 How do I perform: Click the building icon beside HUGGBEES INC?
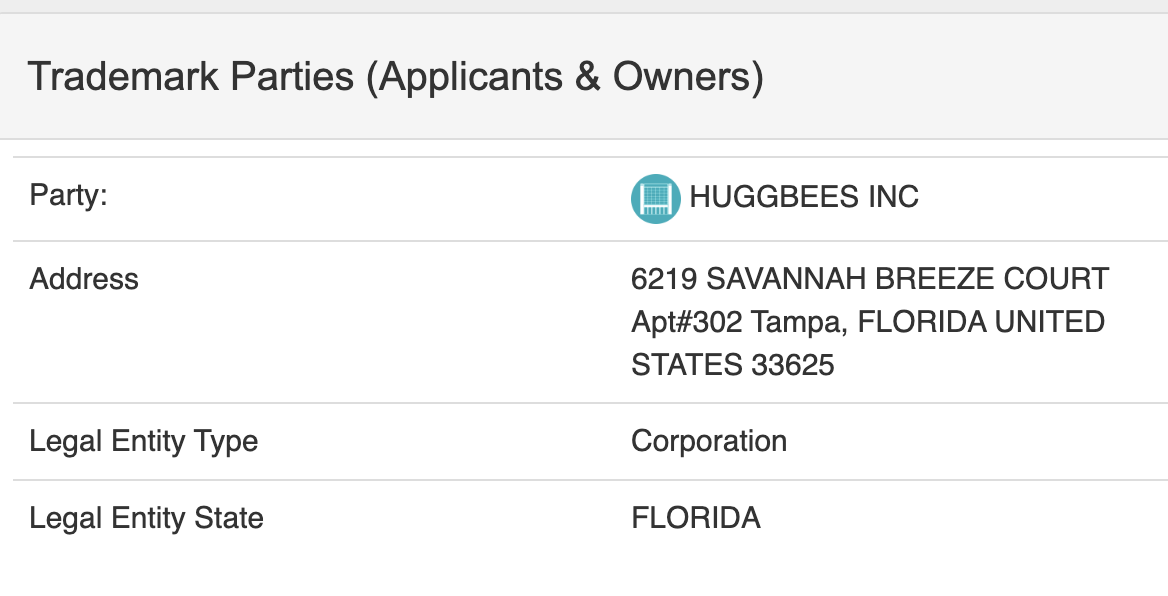655,198
